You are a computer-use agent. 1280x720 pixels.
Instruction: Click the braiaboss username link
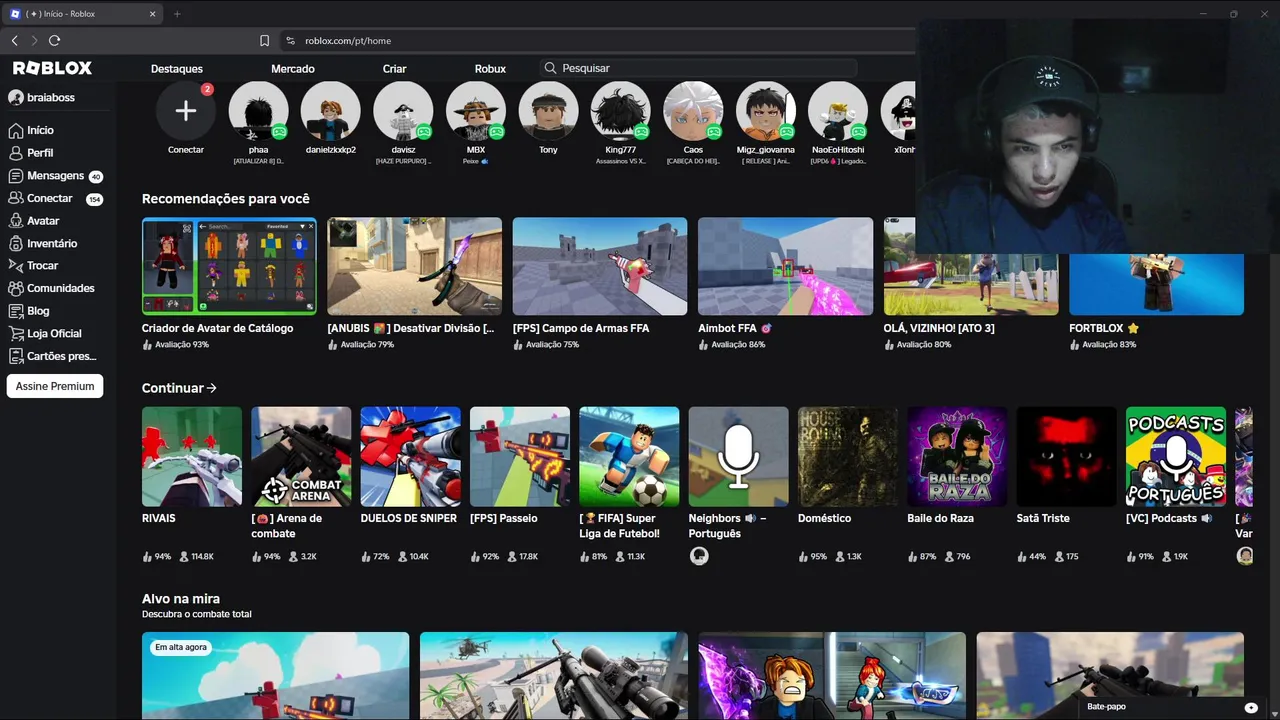(51, 98)
